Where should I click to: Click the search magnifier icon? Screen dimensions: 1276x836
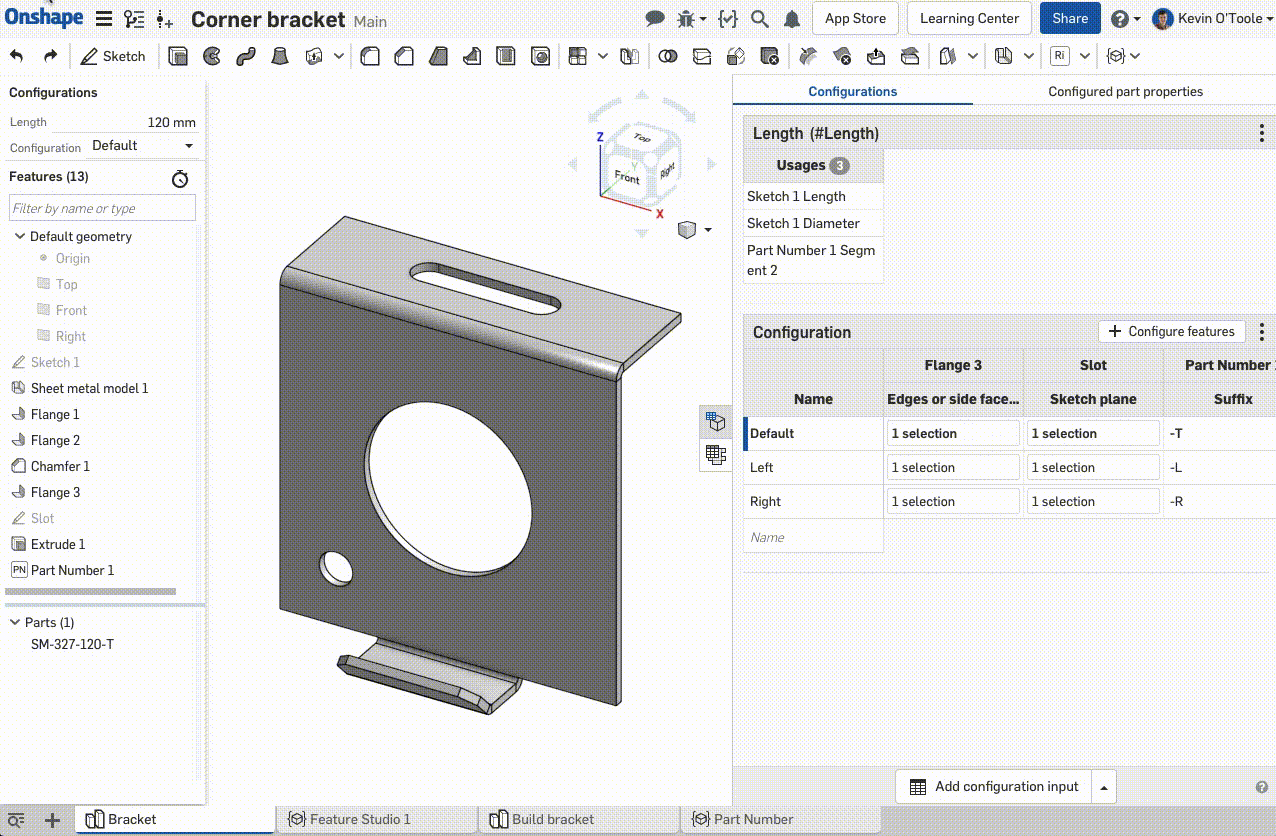[x=759, y=18]
